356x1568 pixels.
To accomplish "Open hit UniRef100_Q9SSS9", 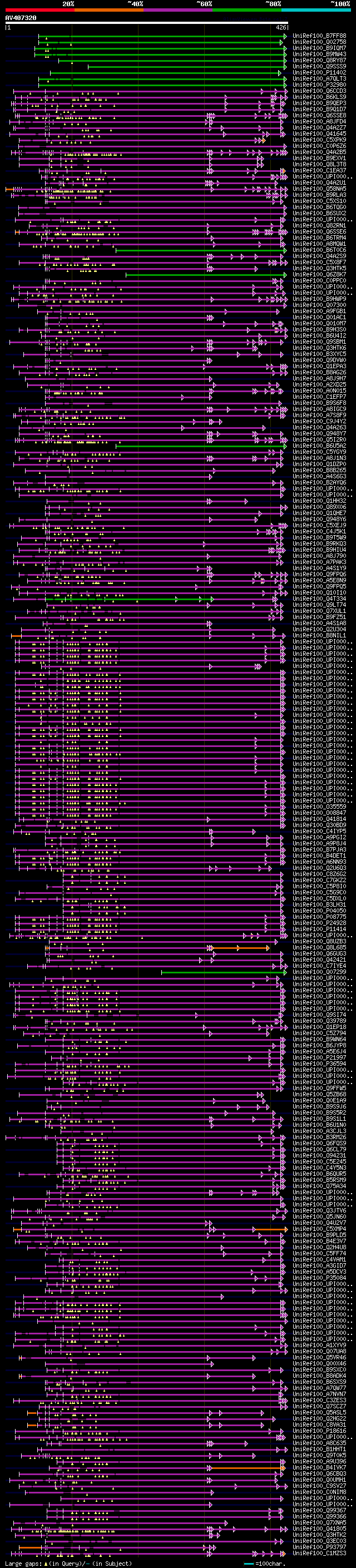I will [319, 66].
